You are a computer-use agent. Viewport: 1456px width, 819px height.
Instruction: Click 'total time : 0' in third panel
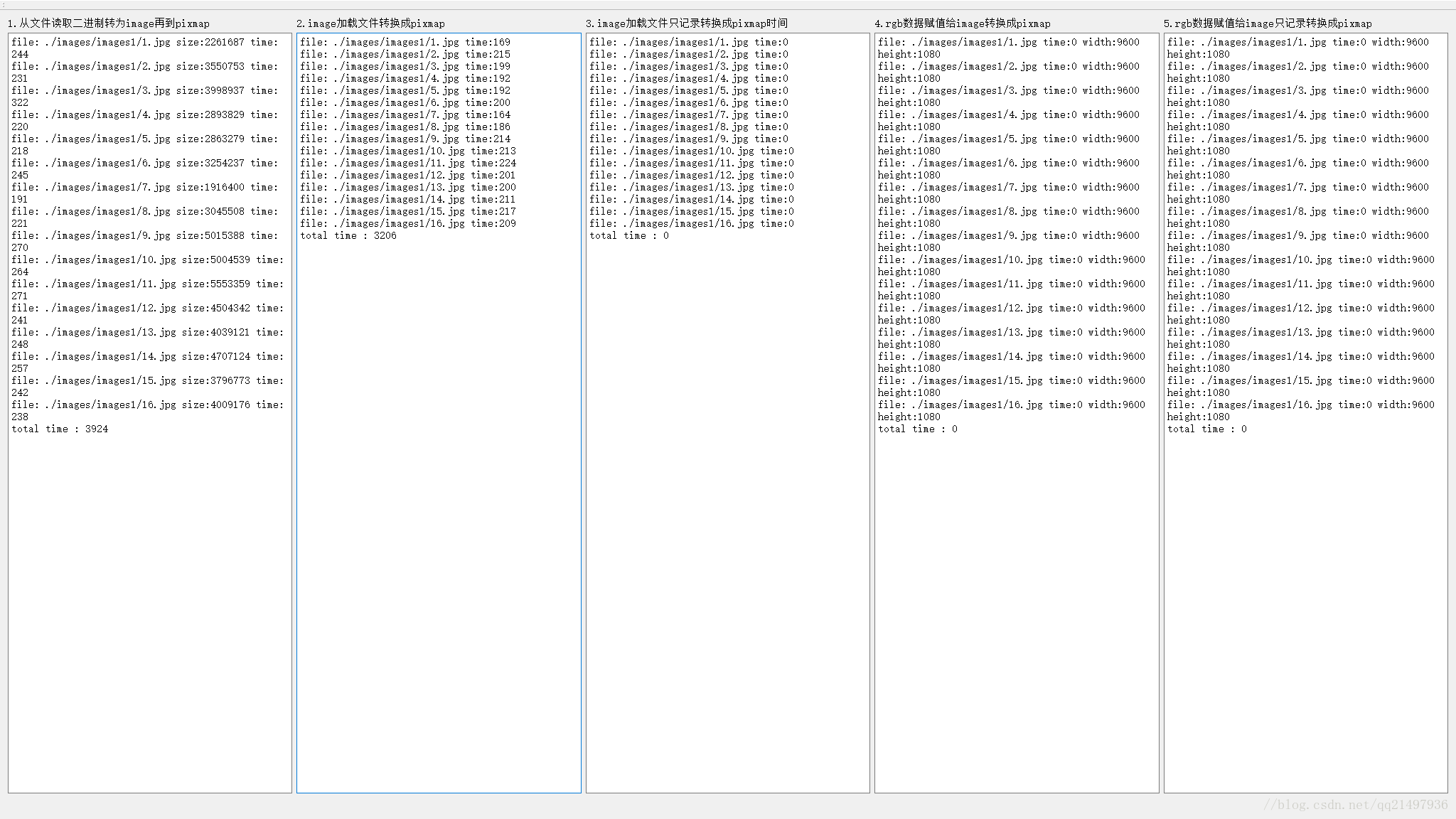coord(628,236)
